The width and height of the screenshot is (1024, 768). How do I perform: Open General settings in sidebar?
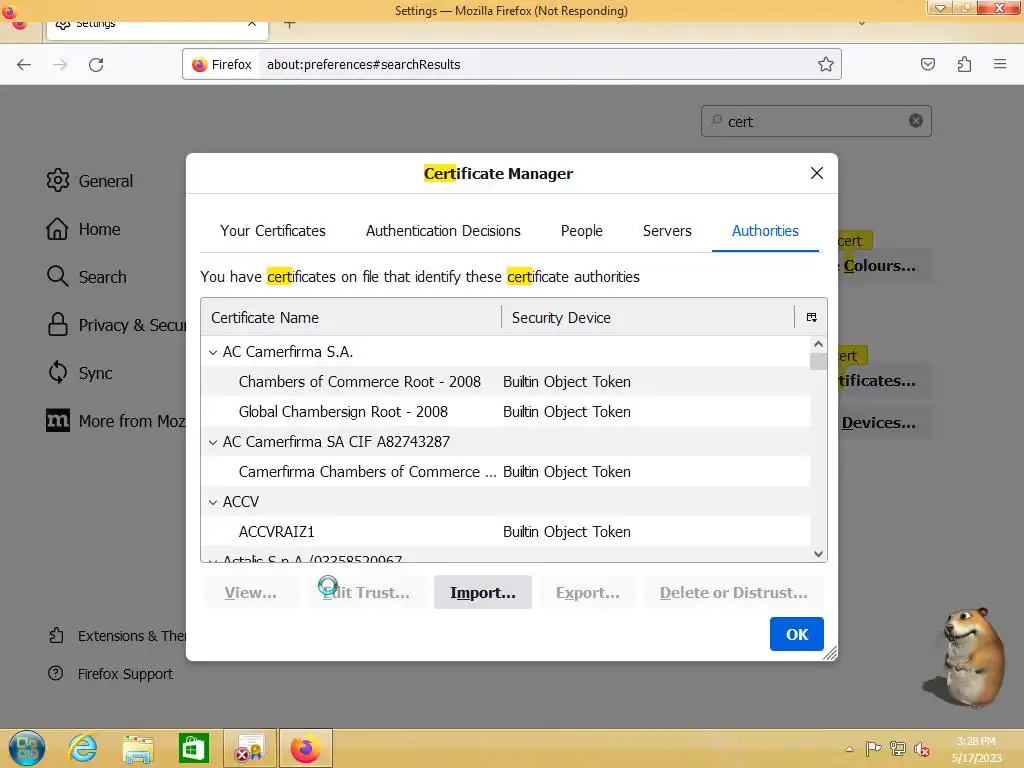tap(90, 181)
